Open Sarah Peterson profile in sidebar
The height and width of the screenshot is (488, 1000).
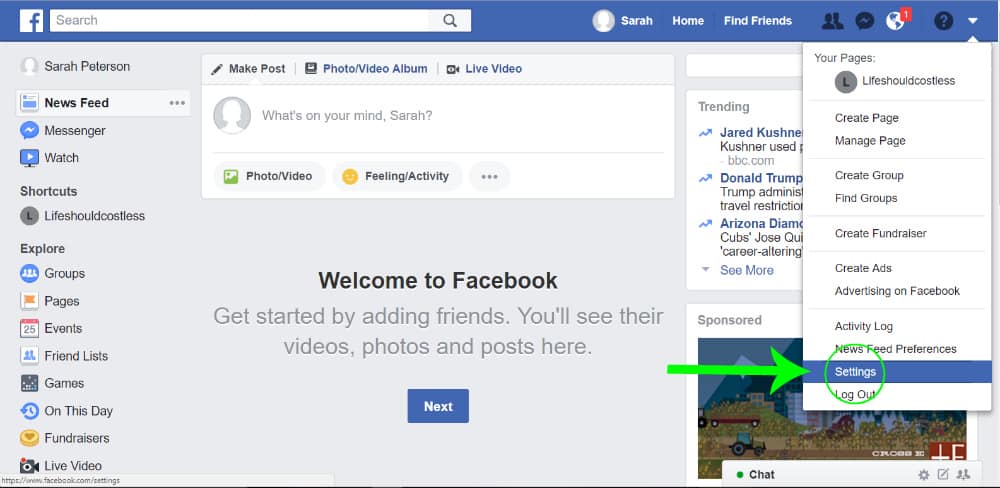87,66
